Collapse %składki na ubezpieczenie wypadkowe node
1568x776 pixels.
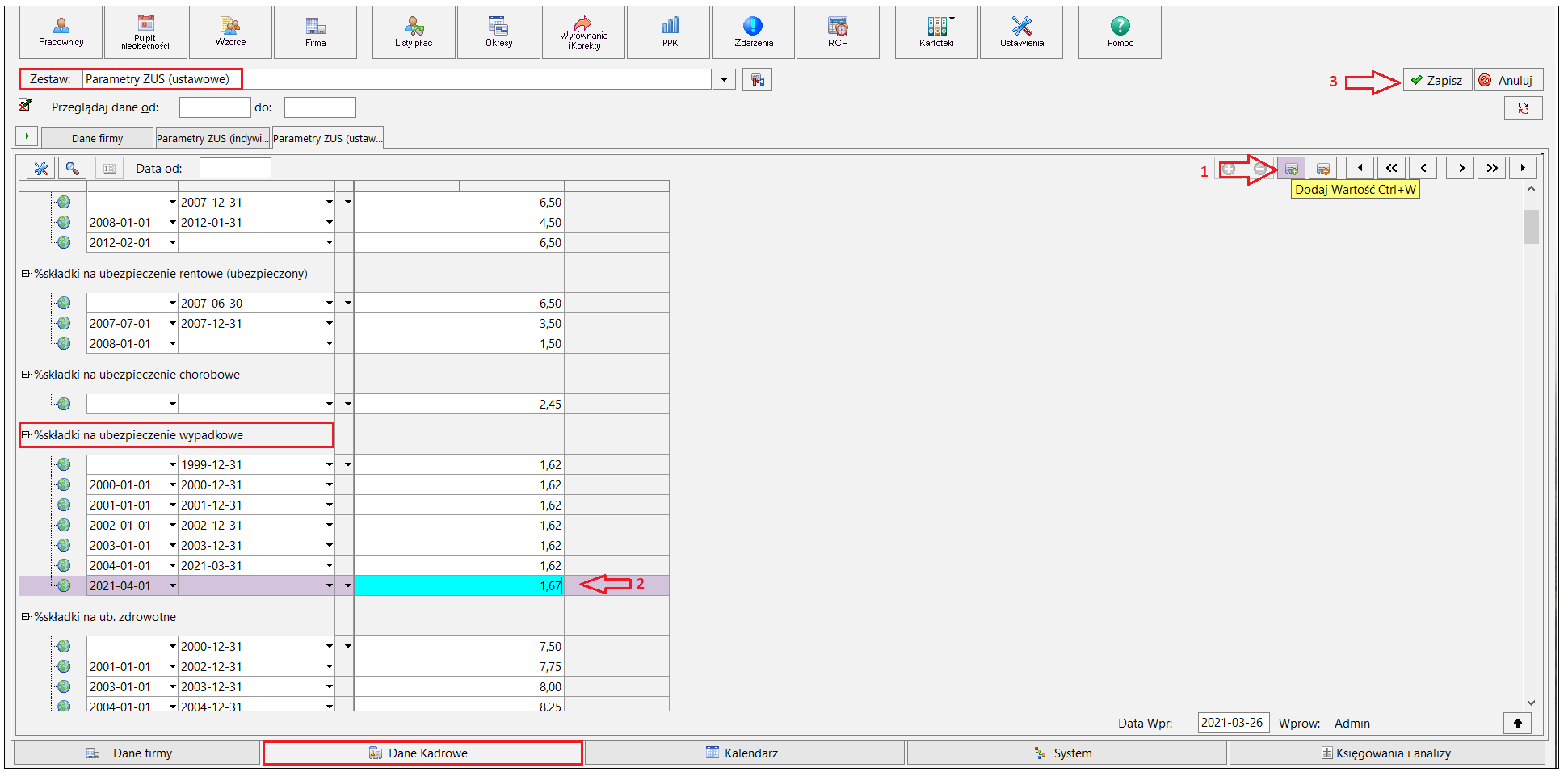(x=25, y=434)
